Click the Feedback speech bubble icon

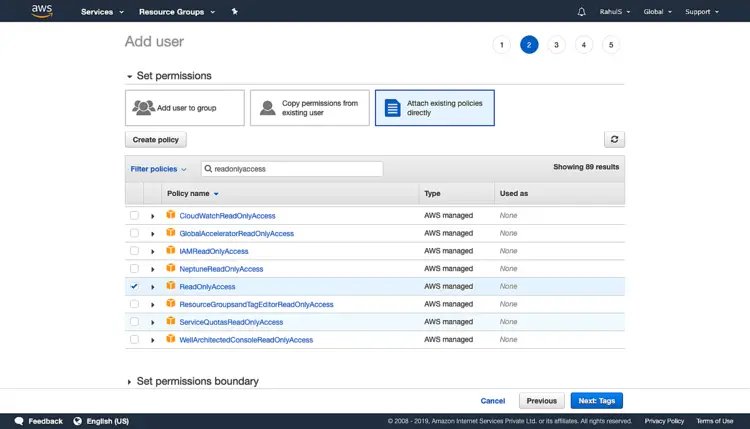[19, 421]
